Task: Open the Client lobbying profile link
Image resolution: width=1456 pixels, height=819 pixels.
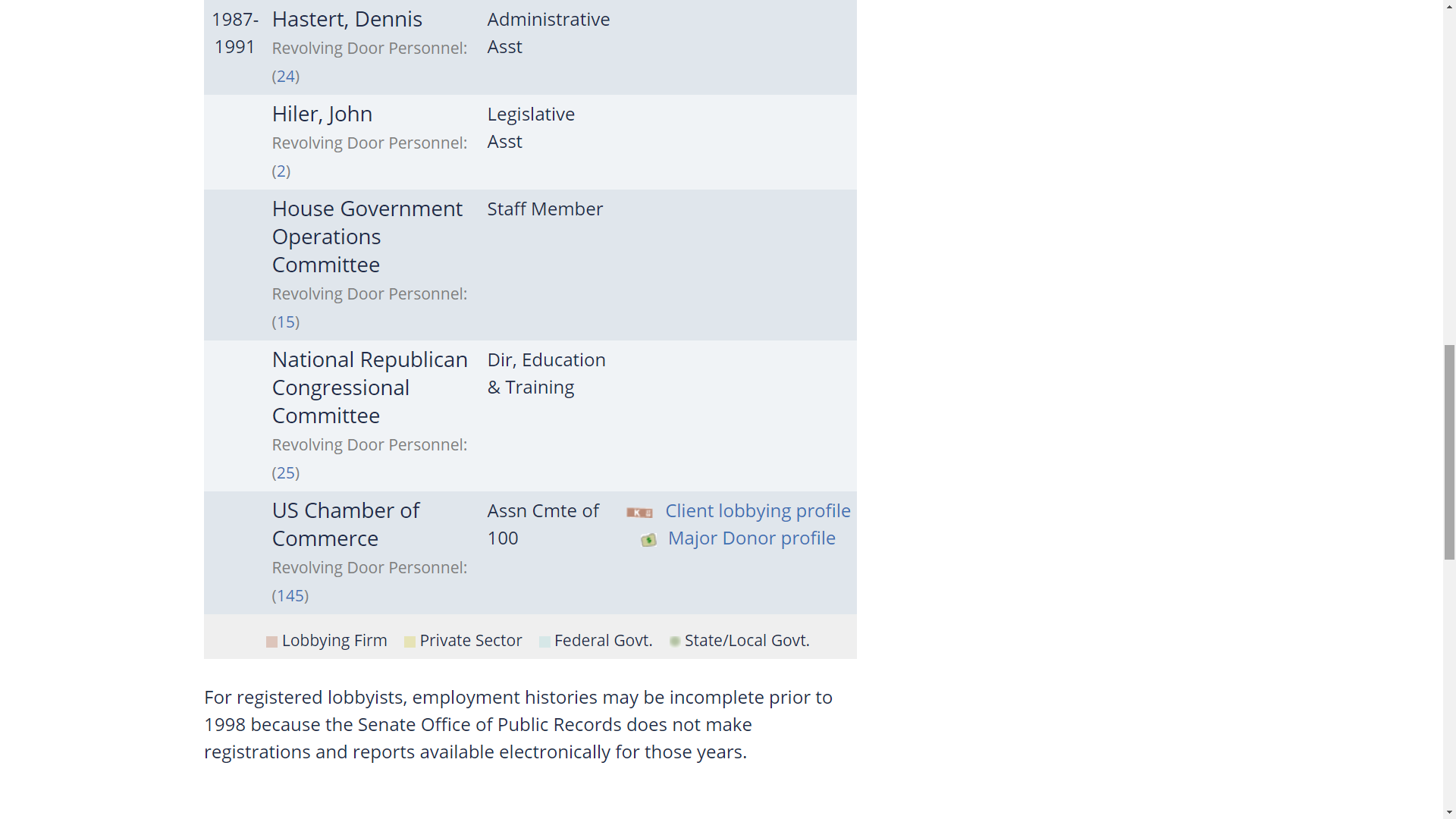Action: (x=758, y=510)
